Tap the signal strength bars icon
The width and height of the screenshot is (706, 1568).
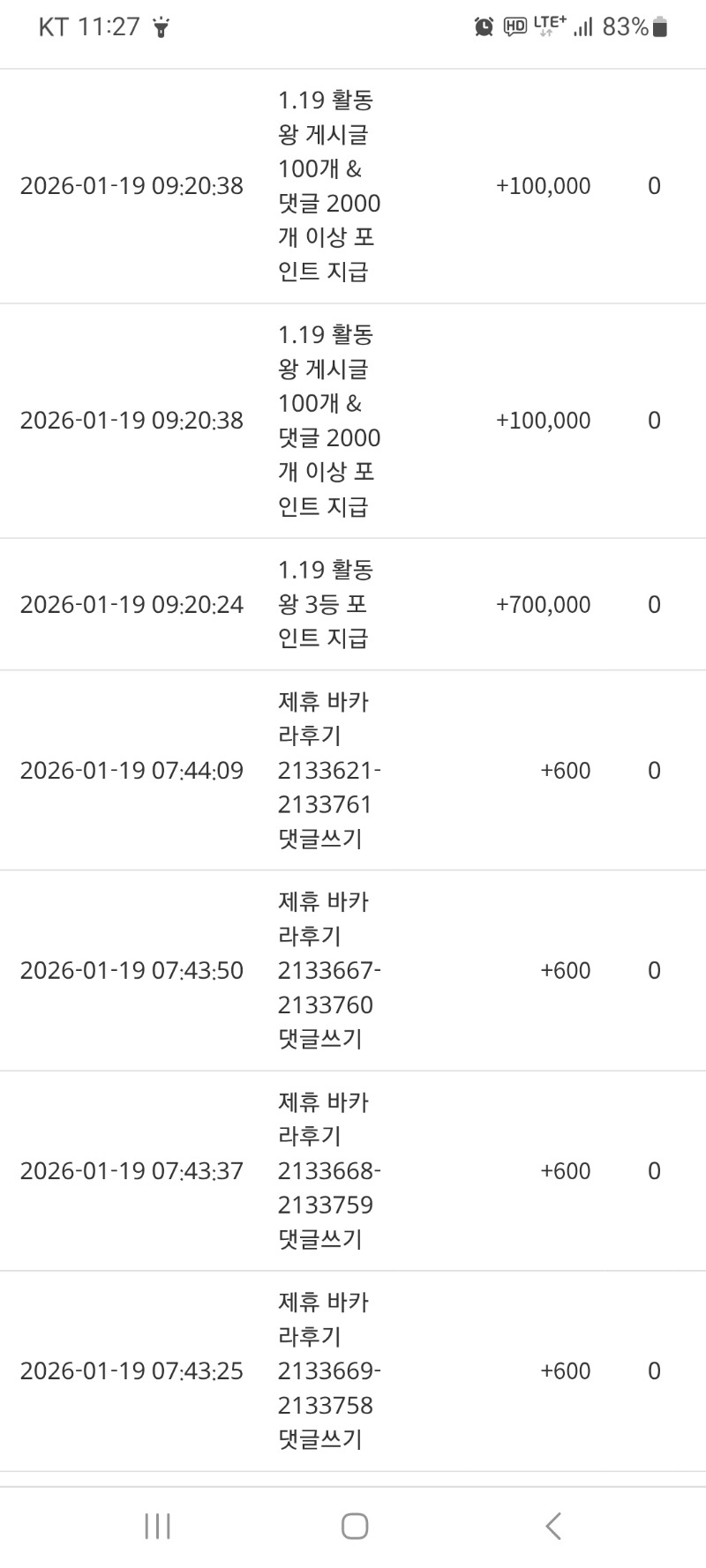[x=582, y=27]
